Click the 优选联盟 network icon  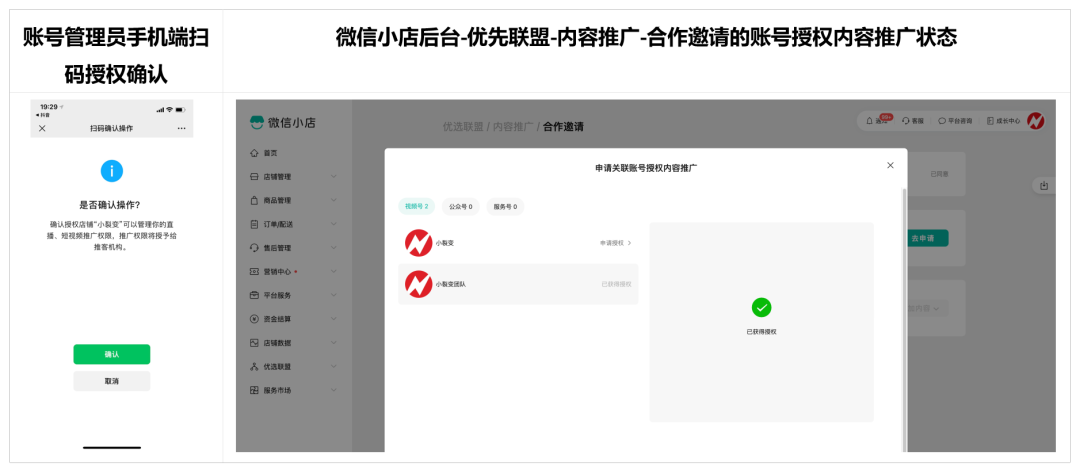coord(254,367)
